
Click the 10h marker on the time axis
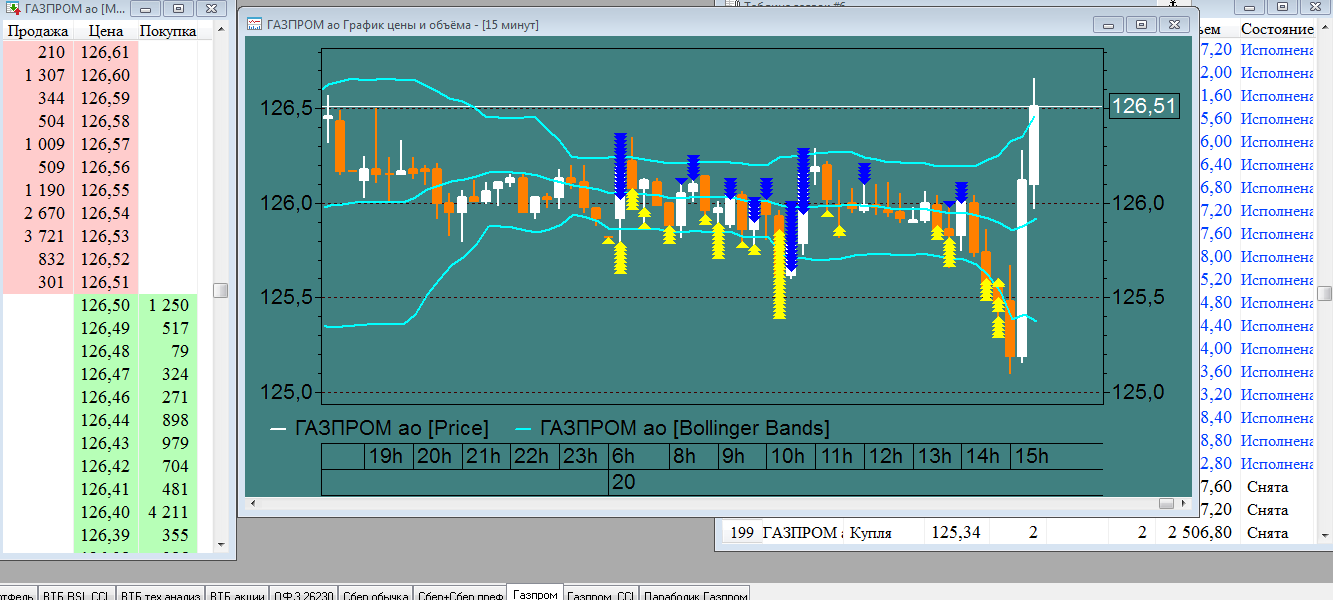point(788,456)
